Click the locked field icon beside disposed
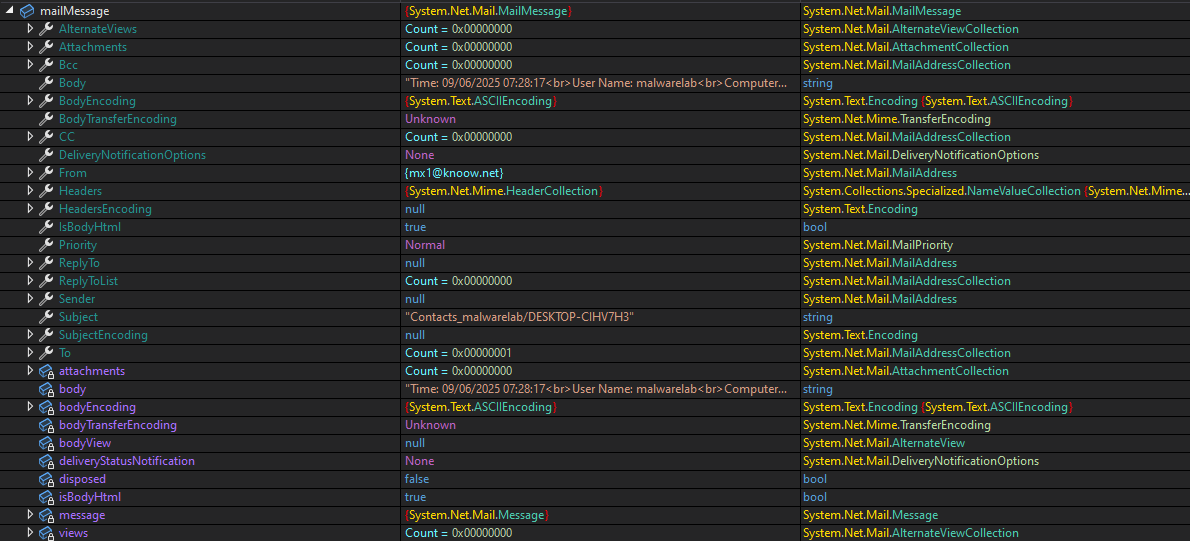Screen dimensions: 1190x541 (46, 479)
